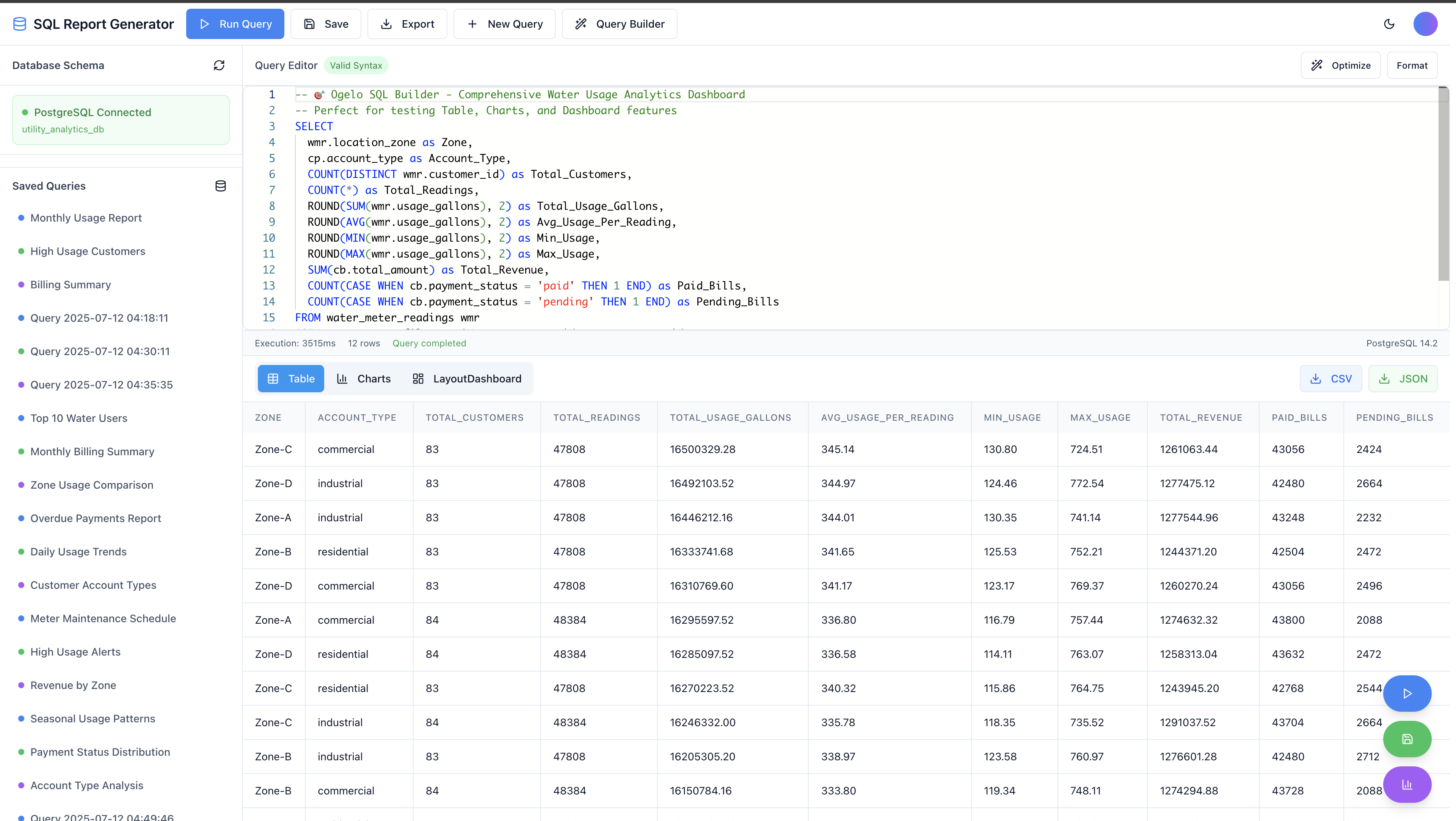Open the LayoutDashboard tab
The height and width of the screenshot is (821, 1456).
tap(467, 379)
